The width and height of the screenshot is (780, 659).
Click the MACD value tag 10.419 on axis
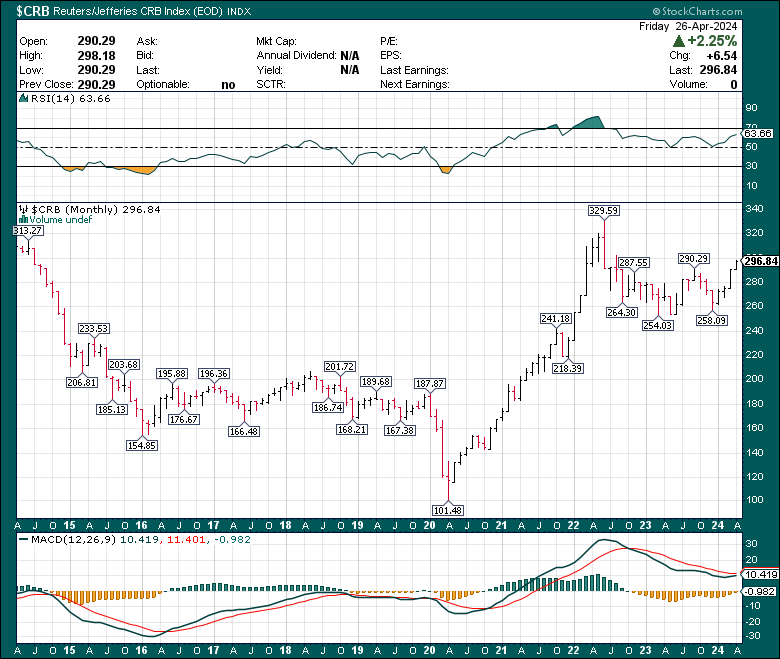point(760,574)
